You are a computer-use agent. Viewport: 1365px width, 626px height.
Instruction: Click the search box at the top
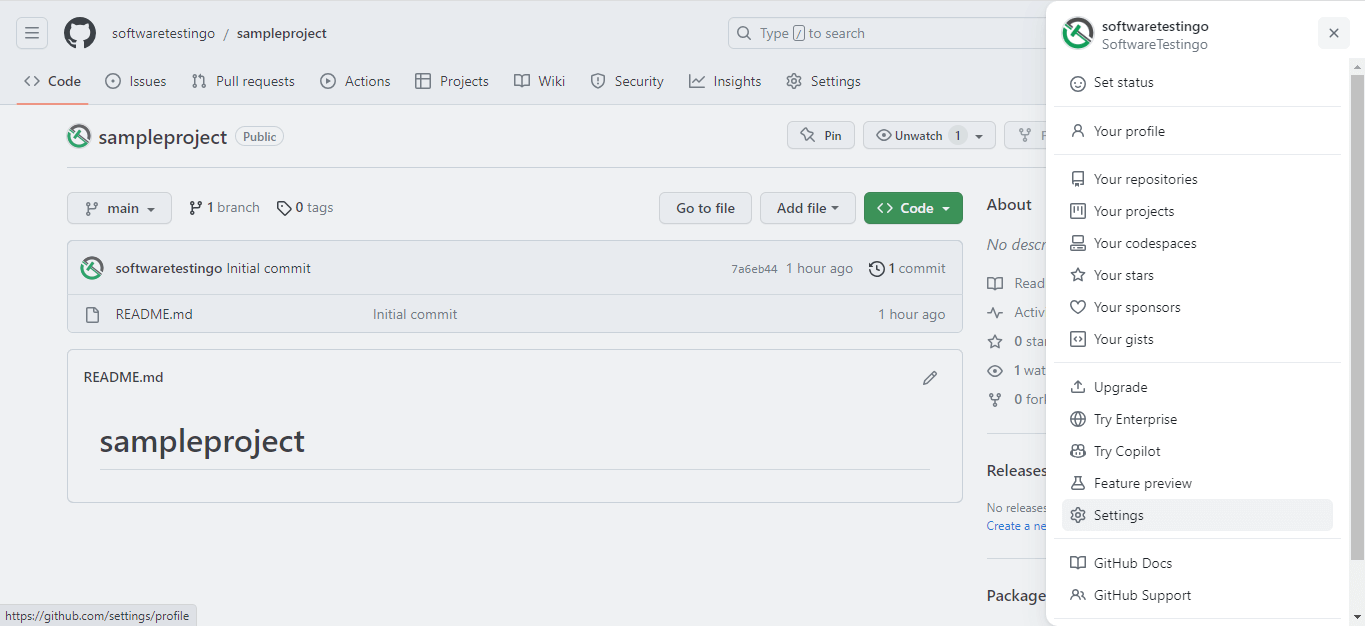click(x=888, y=33)
